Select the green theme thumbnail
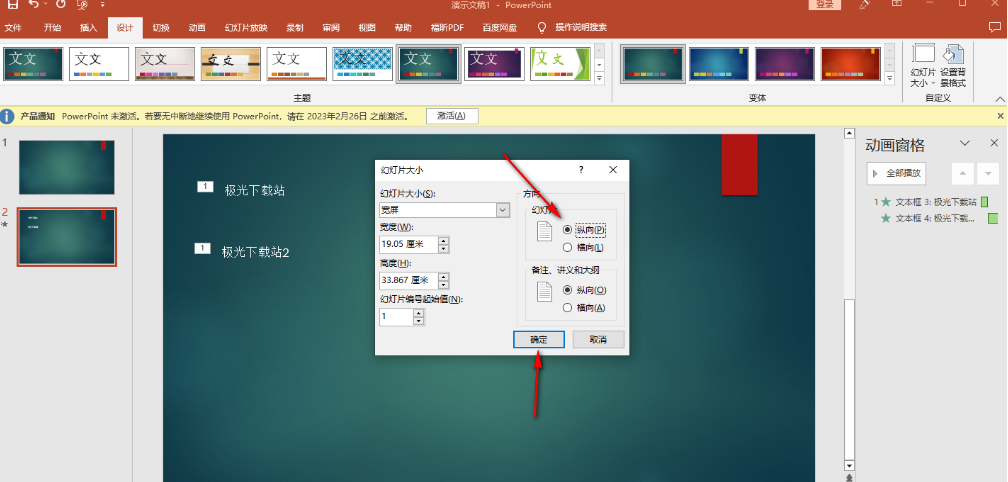The image size is (1008, 482). point(560,64)
